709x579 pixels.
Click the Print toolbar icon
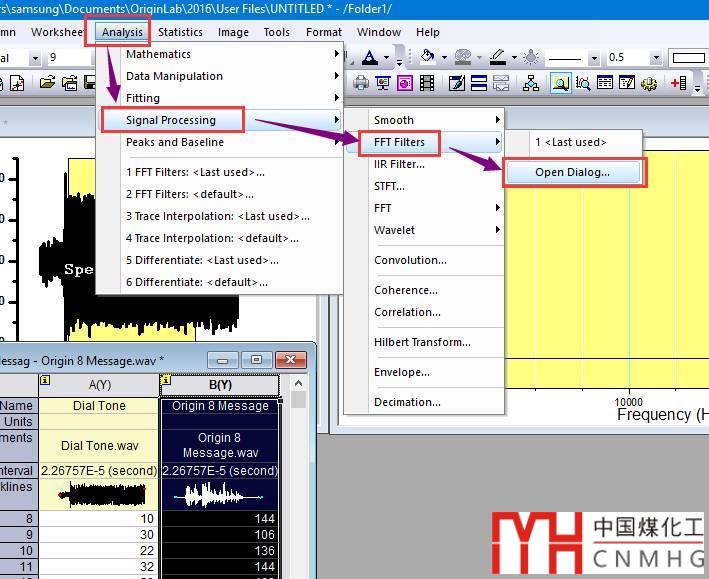click(361, 84)
